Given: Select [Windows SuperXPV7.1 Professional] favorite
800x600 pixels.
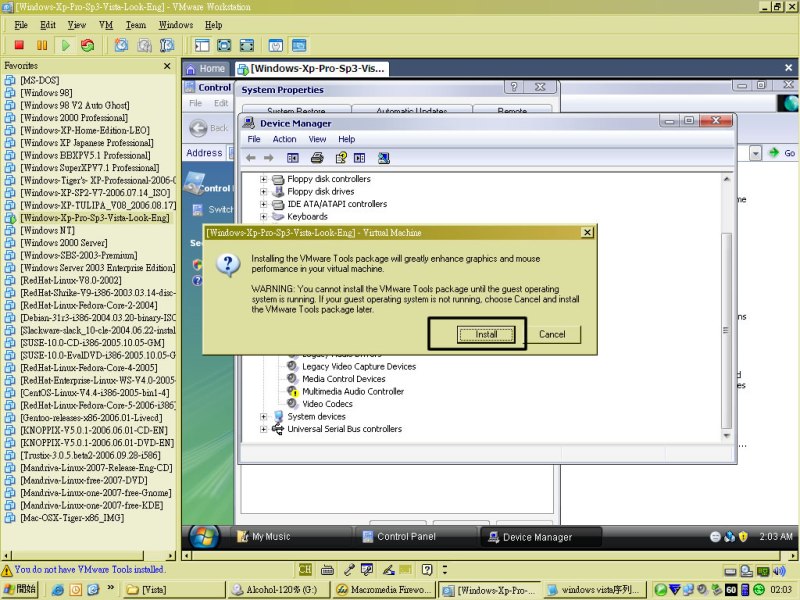Looking at the screenshot, I should (x=90, y=168).
